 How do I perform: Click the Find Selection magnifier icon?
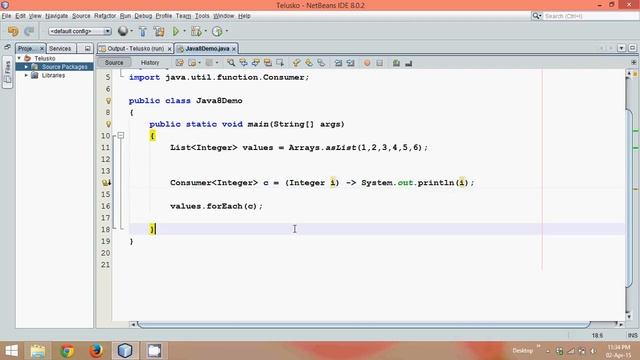pyautogui.click(x=231, y=63)
